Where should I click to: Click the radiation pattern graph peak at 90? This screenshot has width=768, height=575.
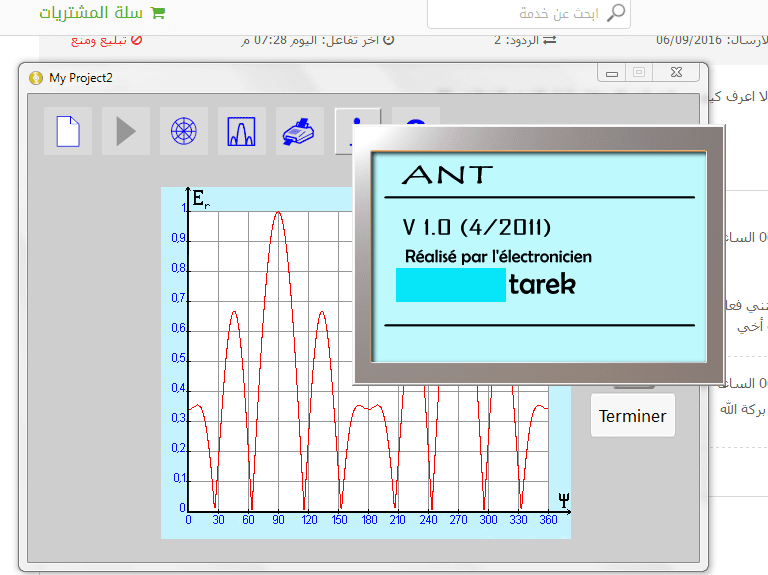coord(278,212)
